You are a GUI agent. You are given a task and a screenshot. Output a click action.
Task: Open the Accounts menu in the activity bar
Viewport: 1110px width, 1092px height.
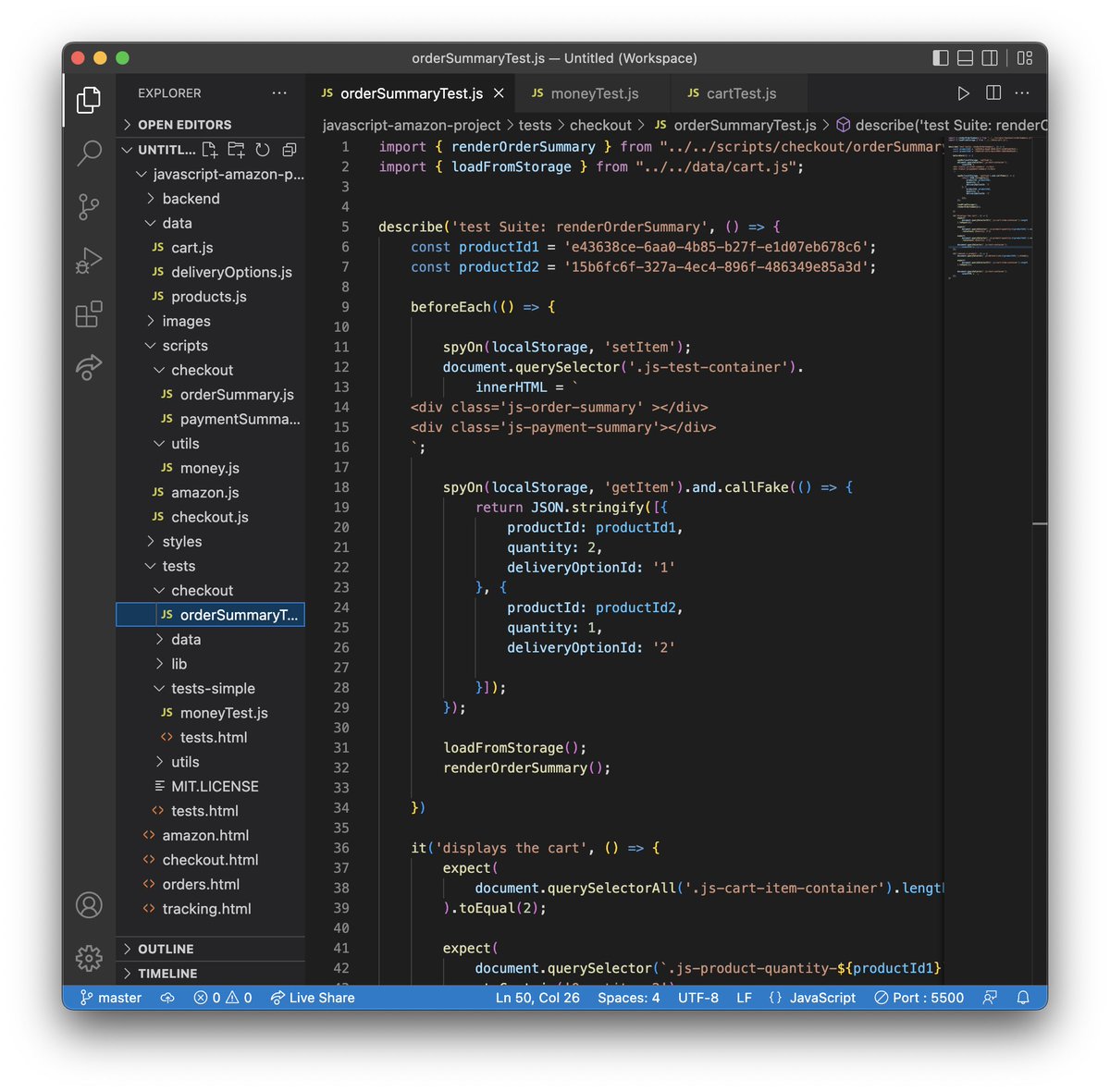[x=89, y=905]
